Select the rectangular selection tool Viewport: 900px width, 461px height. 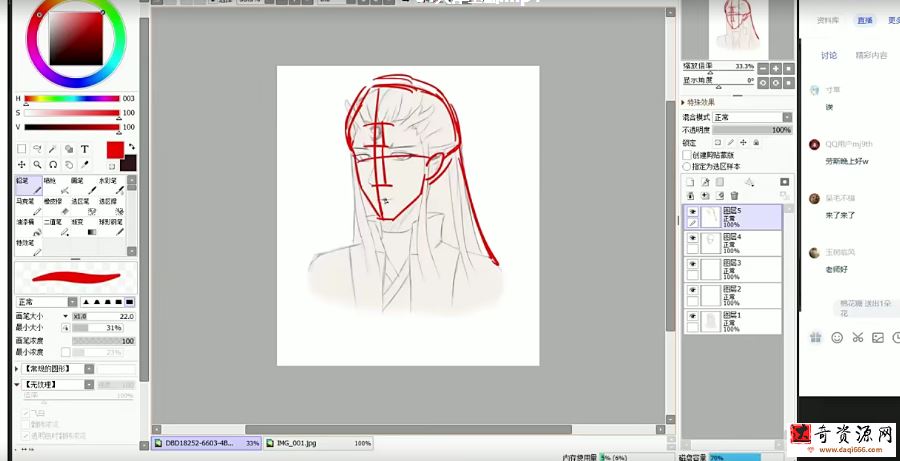point(22,149)
